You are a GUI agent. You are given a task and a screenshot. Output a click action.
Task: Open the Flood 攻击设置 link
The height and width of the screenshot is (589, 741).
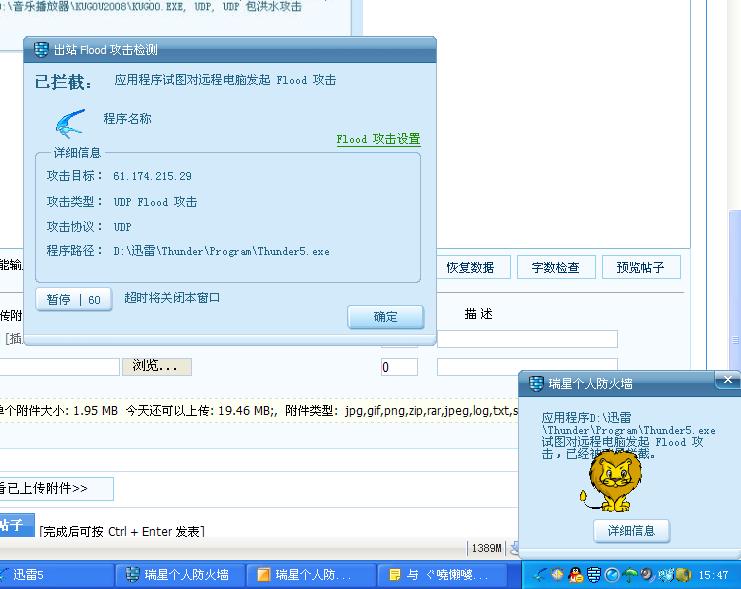click(378, 139)
